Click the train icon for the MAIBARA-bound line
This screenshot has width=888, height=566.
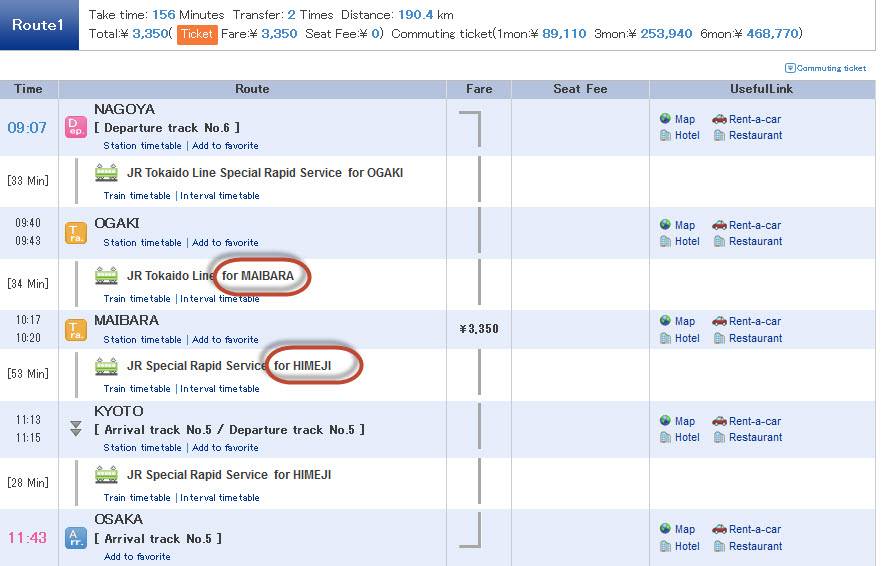pos(106,275)
